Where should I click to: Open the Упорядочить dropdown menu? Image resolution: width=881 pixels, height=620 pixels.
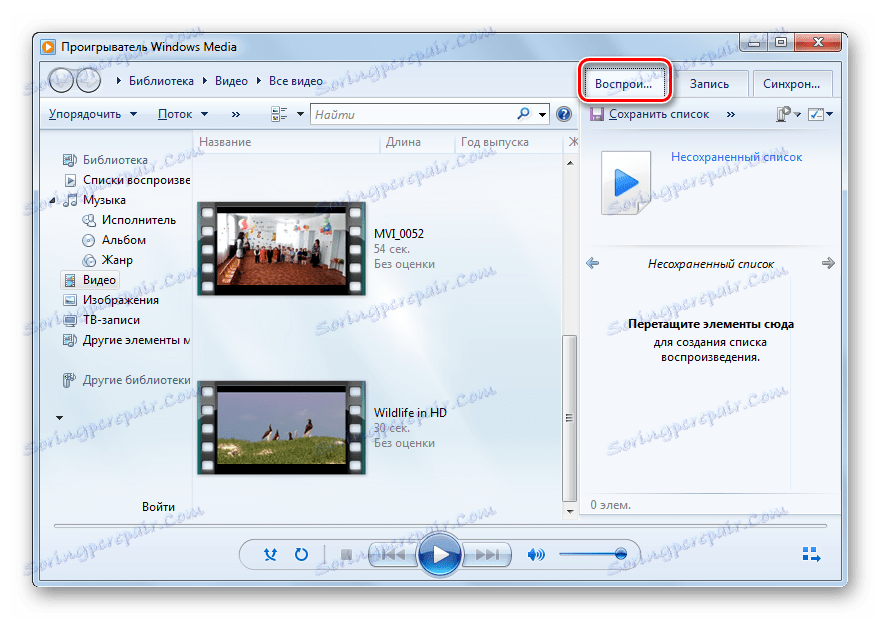[x=93, y=114]
